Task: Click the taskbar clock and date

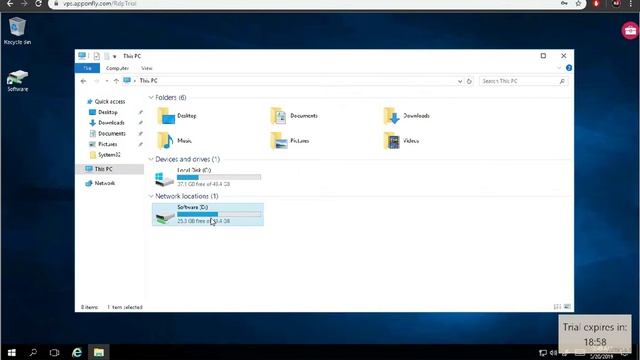Action: pos(601,354)
